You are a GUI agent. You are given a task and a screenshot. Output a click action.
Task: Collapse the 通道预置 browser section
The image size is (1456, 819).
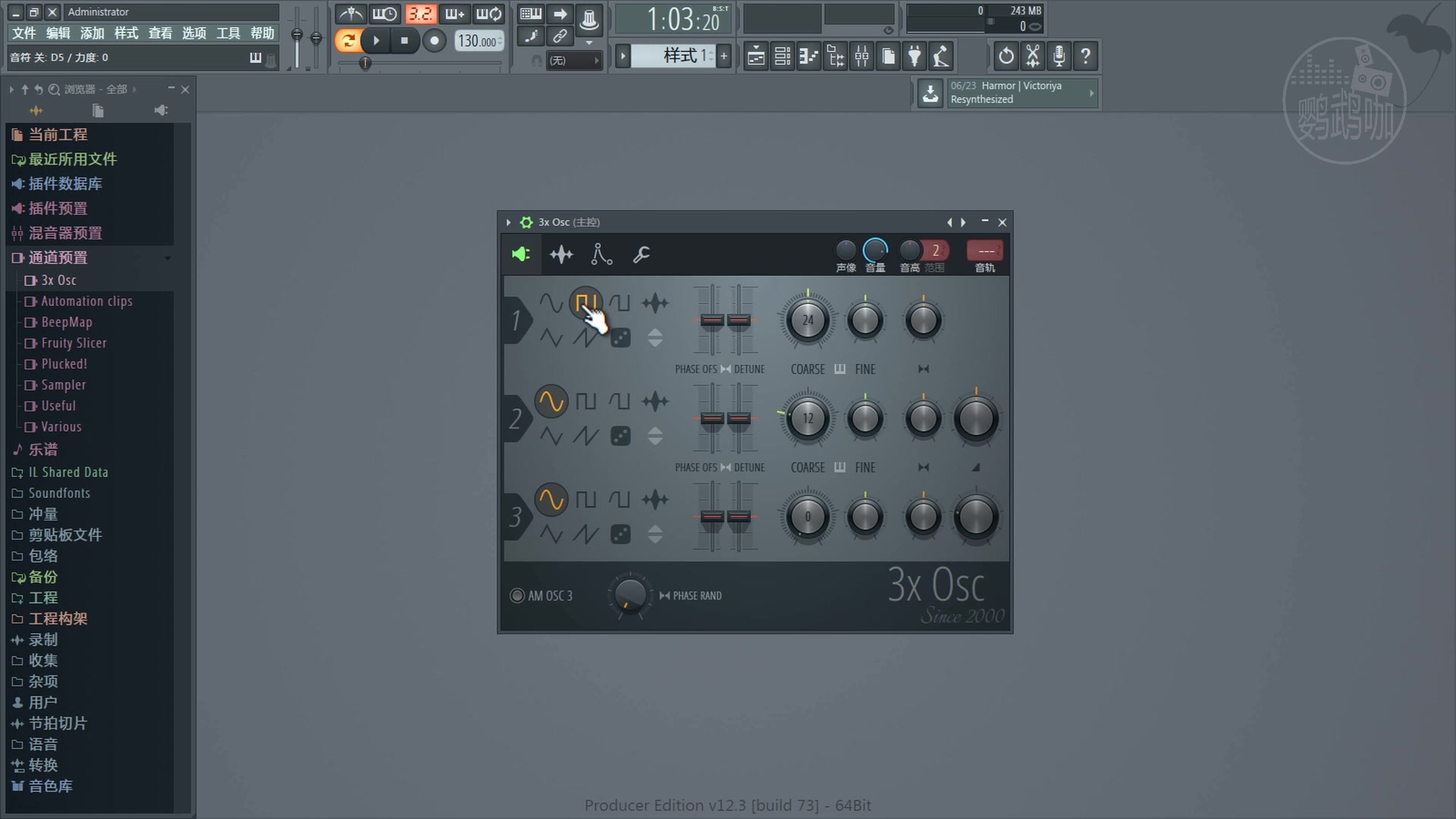pyautogui.click(x=168, y=259)
